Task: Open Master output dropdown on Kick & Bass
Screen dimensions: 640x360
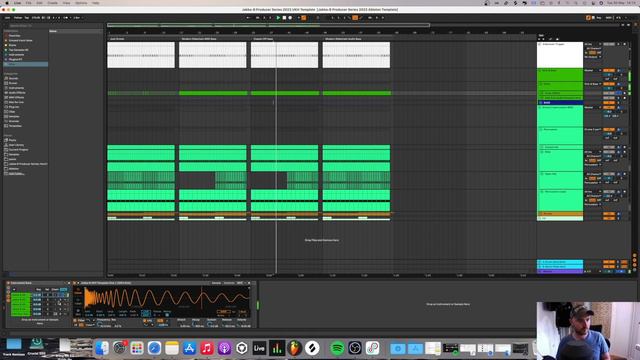Action: click(x=593, y=71)
